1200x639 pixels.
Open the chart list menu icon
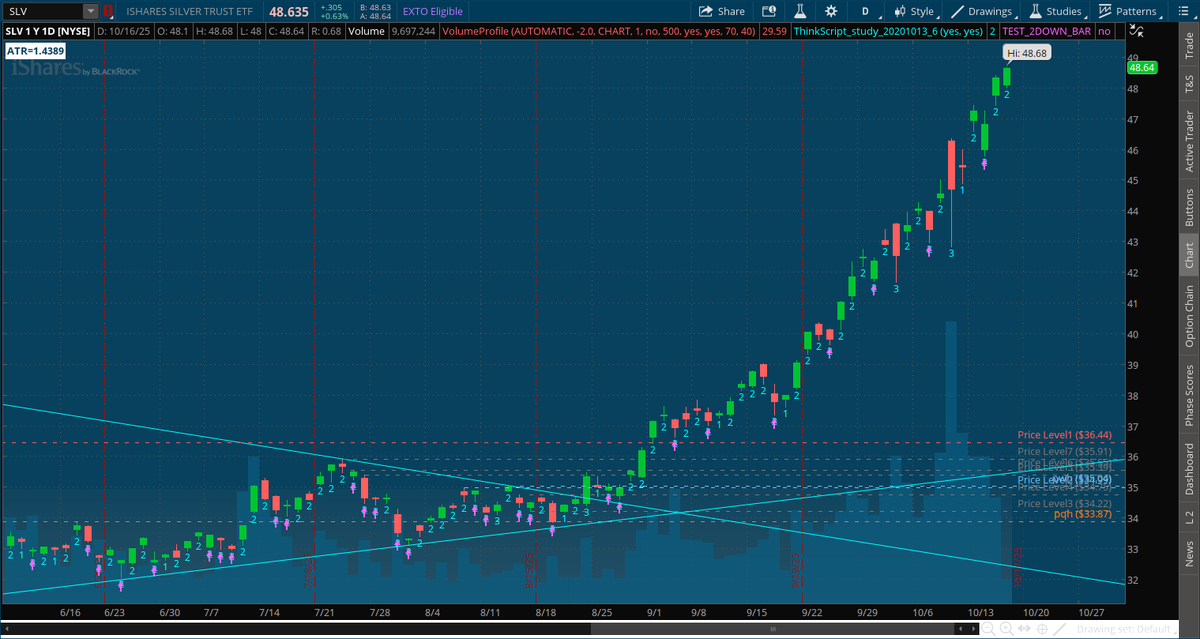click(x=1183, y=11)
